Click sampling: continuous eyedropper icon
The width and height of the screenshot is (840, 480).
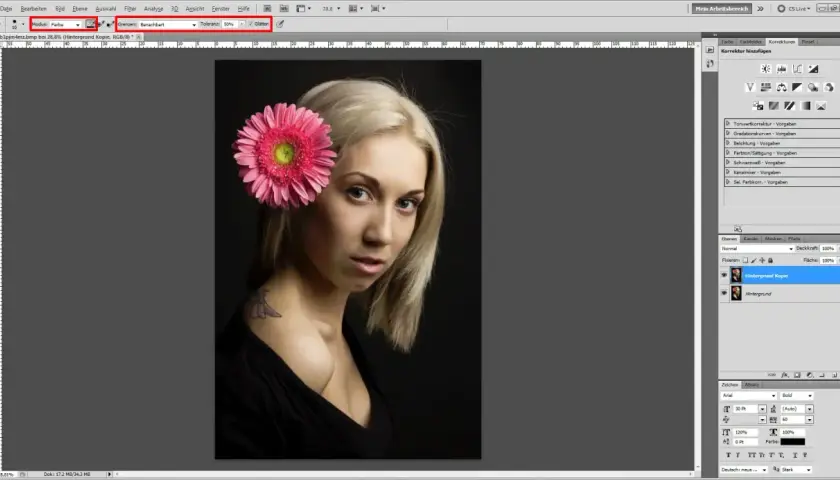pos(91,24)
